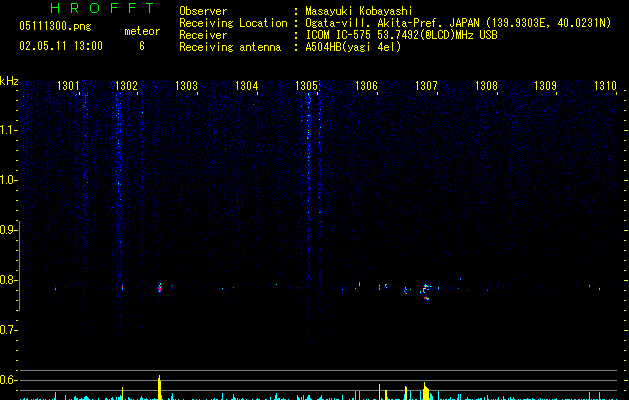629x400 pixels.
Task: Click the bright meteor echo after 1302
Action: (x=160, y=288)
